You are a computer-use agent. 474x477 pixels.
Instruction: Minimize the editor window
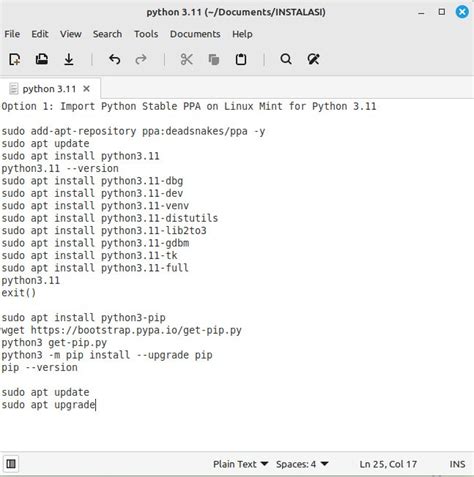tap(421, 13)
